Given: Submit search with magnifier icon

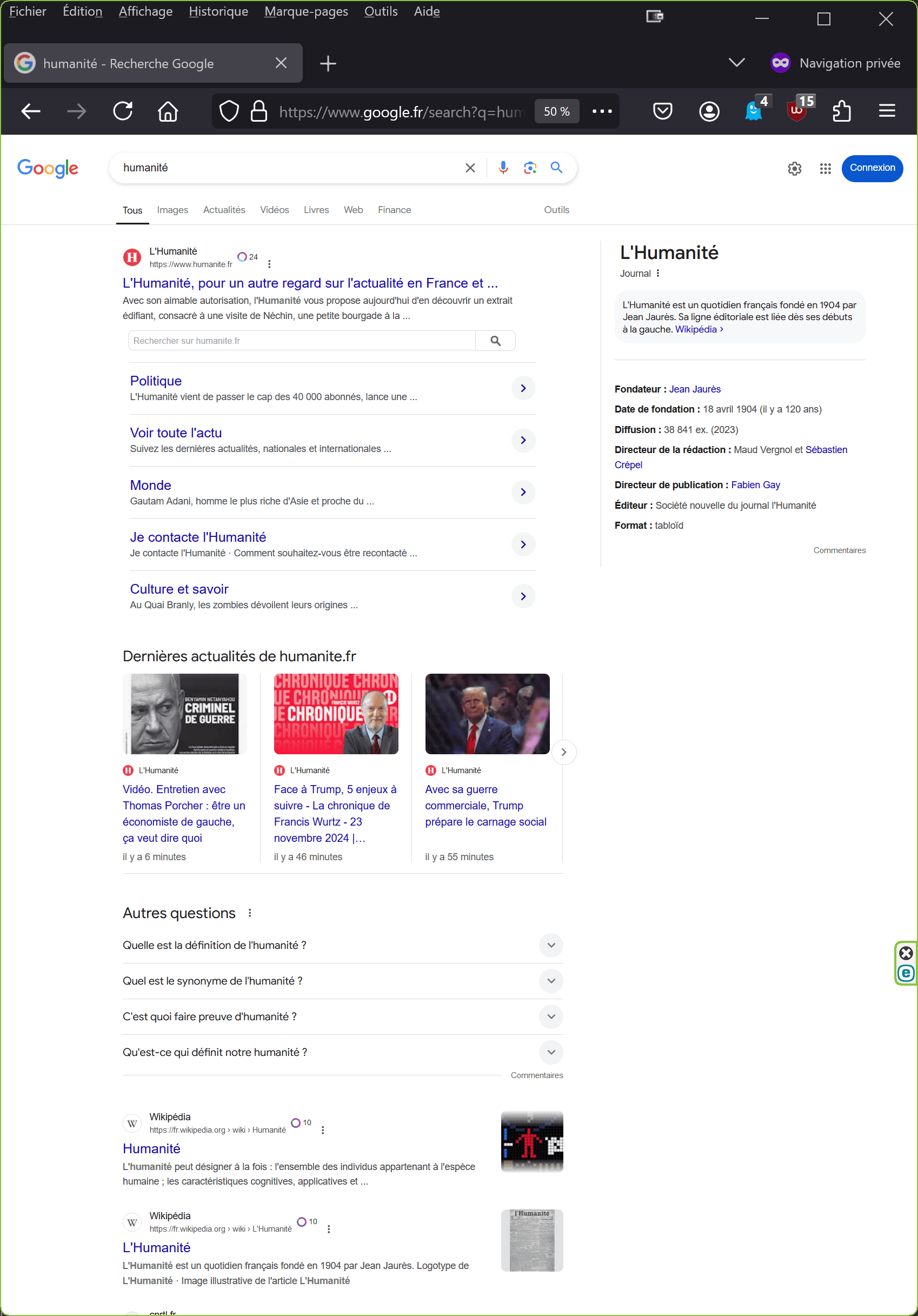Looking at the screenshot, I should pos(556,168).
